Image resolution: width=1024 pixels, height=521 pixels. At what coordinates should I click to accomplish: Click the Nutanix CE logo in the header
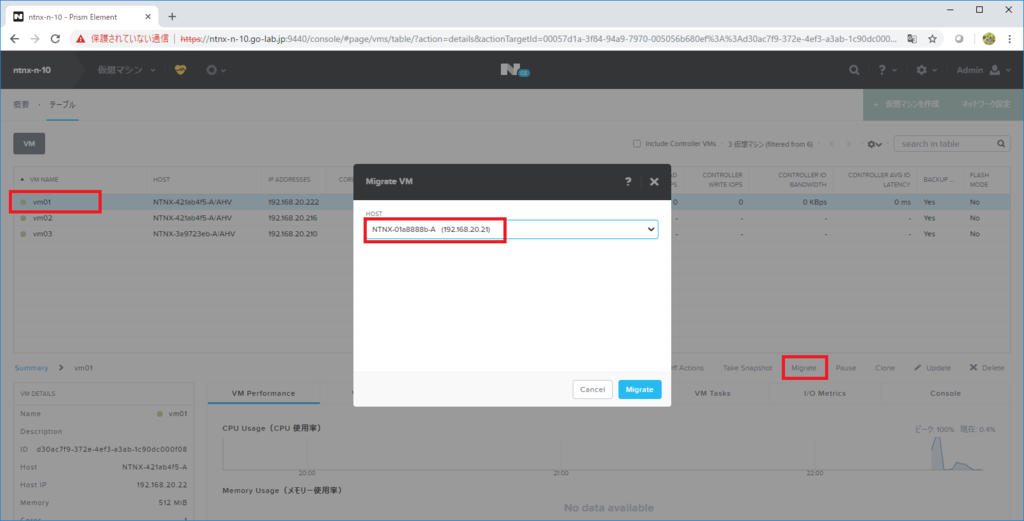tap(515, 70)
